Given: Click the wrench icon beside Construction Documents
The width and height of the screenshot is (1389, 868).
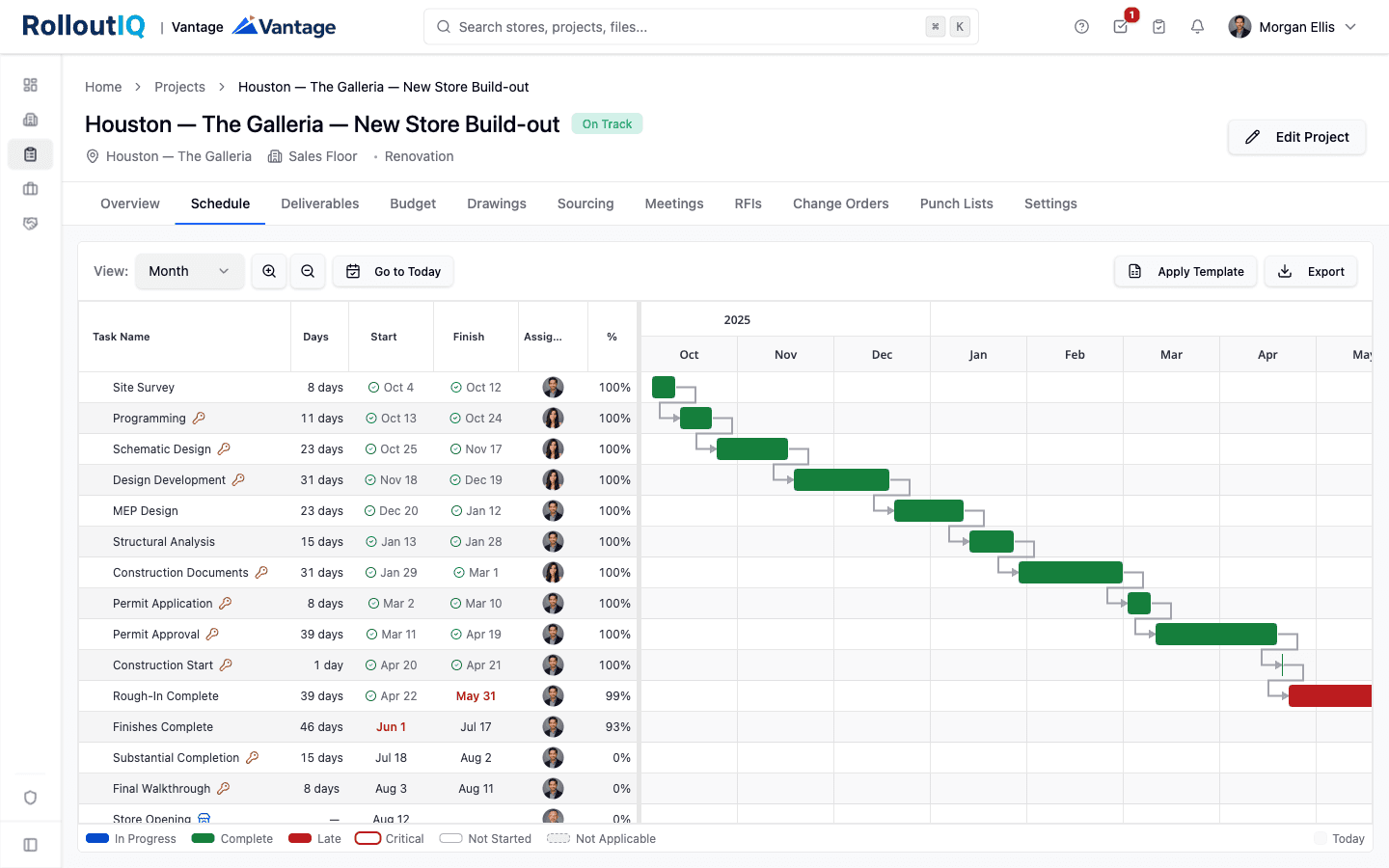Looking at the screenshot, I should pyautogui.click(x=261, y=573).
